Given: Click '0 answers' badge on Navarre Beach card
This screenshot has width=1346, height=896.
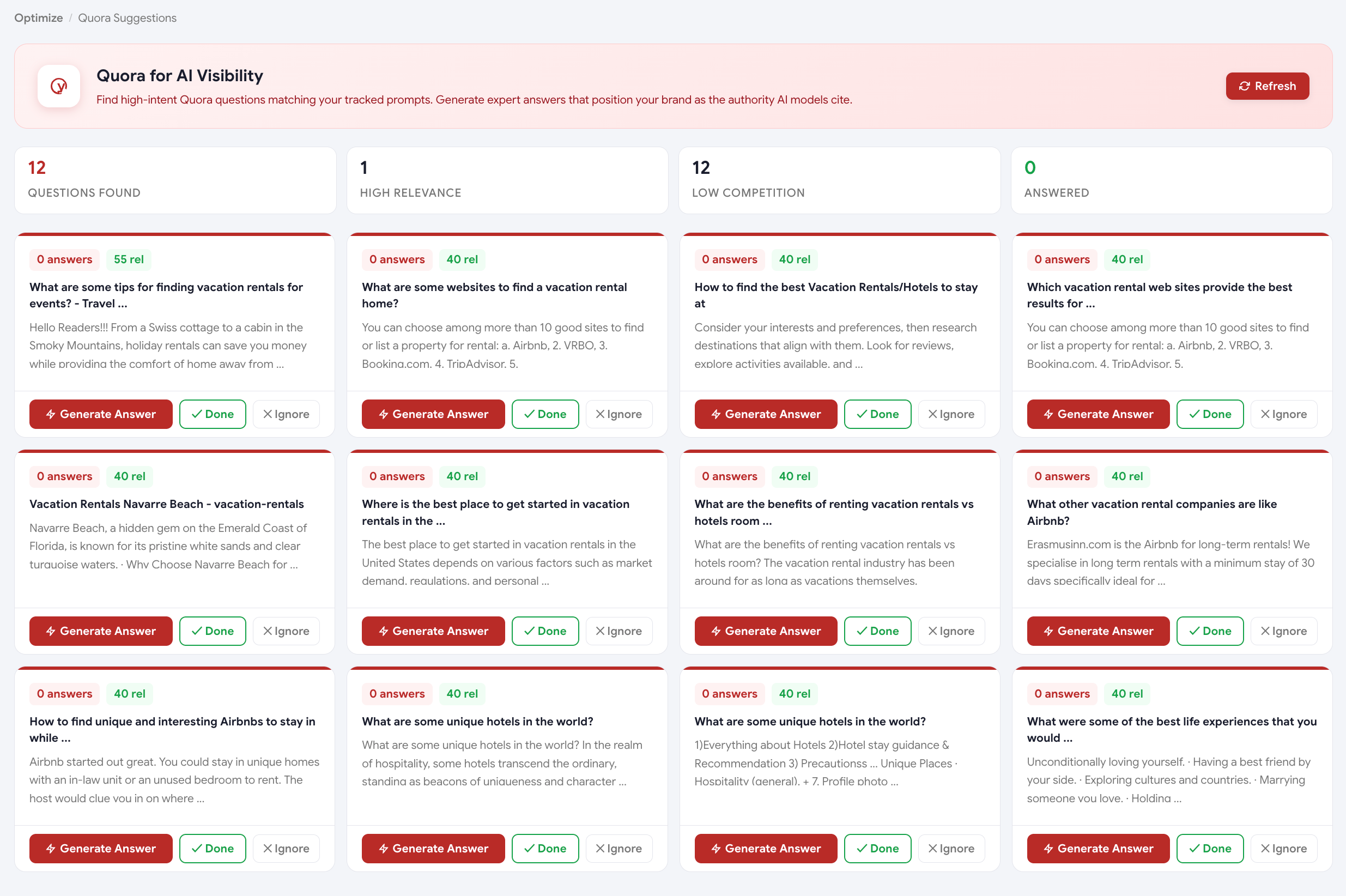Looking at the screenshot, I should [64, 476].
